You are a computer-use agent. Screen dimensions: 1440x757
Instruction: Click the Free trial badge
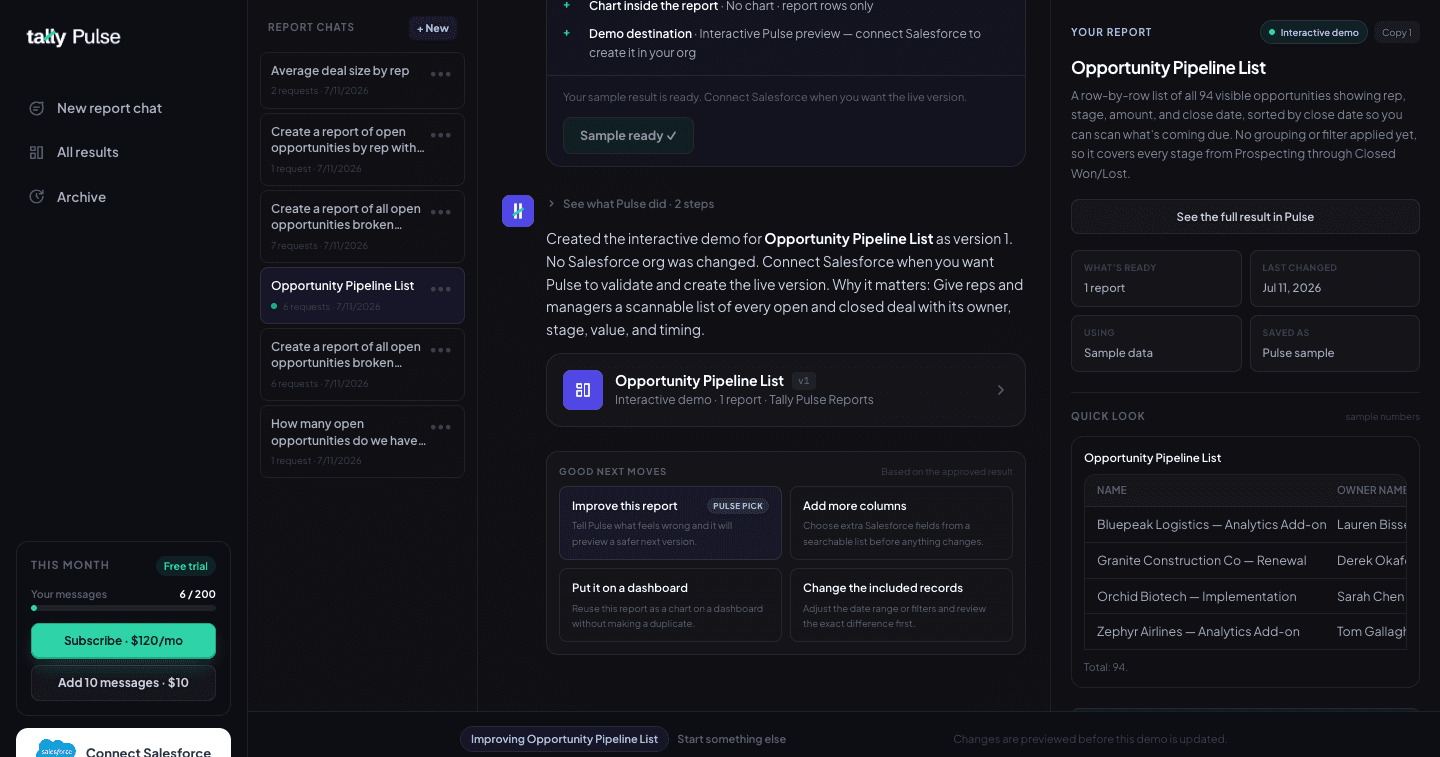[186, 566]
